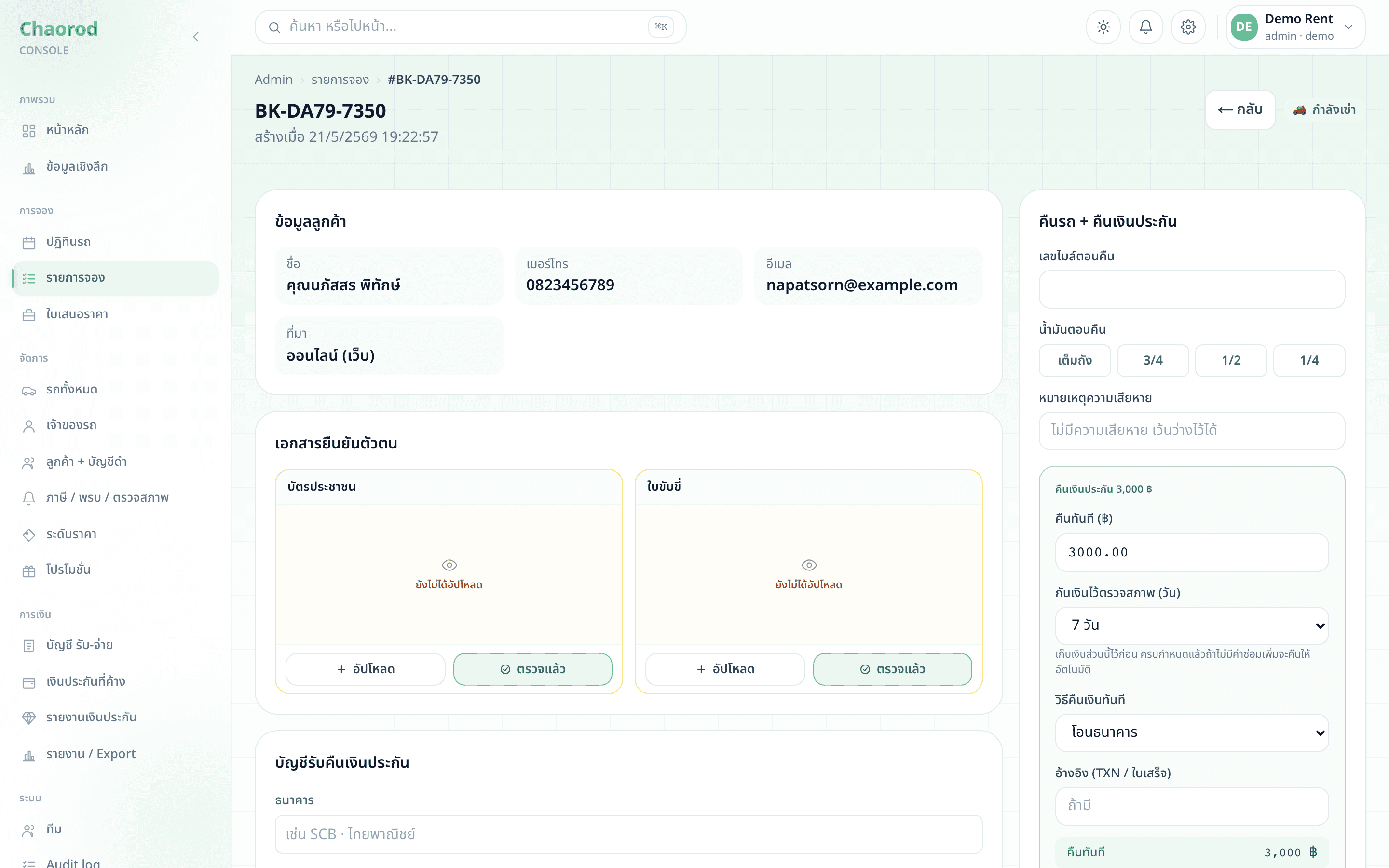Click the ภาษี / พรบ bell icon
The image size is (1389, 868).
point(29,498)
